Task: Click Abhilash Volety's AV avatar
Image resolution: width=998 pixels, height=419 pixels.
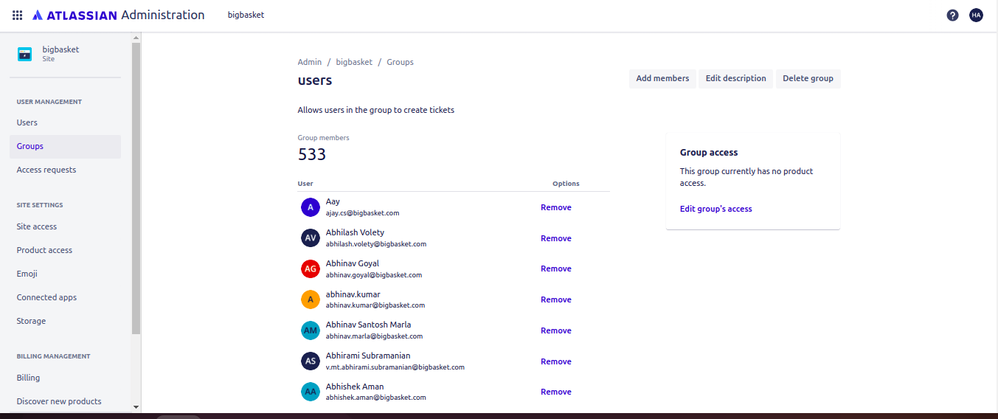Action: (310, 238)
